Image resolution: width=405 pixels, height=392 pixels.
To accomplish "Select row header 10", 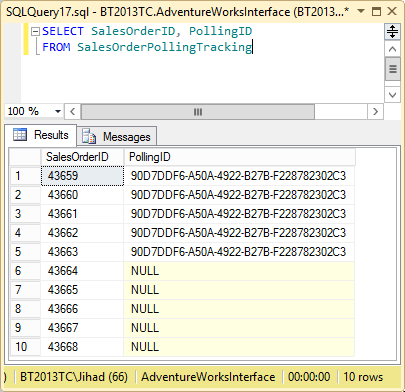I will coord(25,347).
